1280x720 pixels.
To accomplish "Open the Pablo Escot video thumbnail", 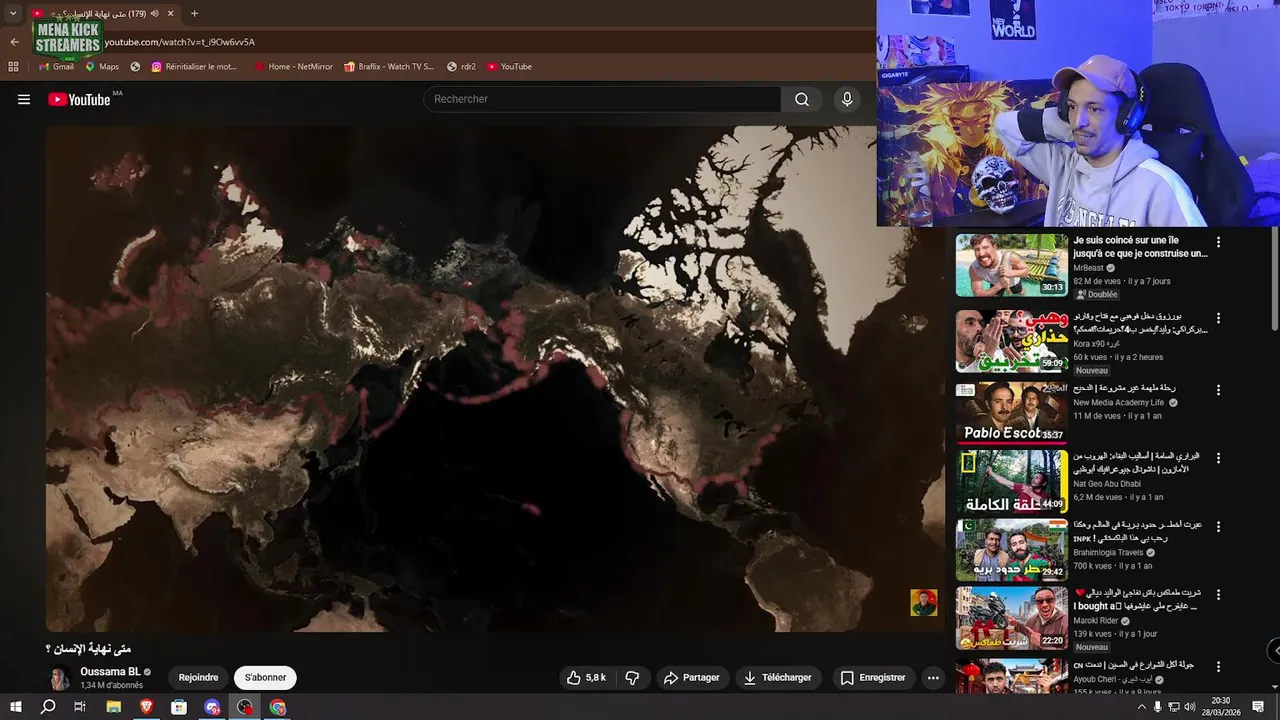I will coord(1011,412).
